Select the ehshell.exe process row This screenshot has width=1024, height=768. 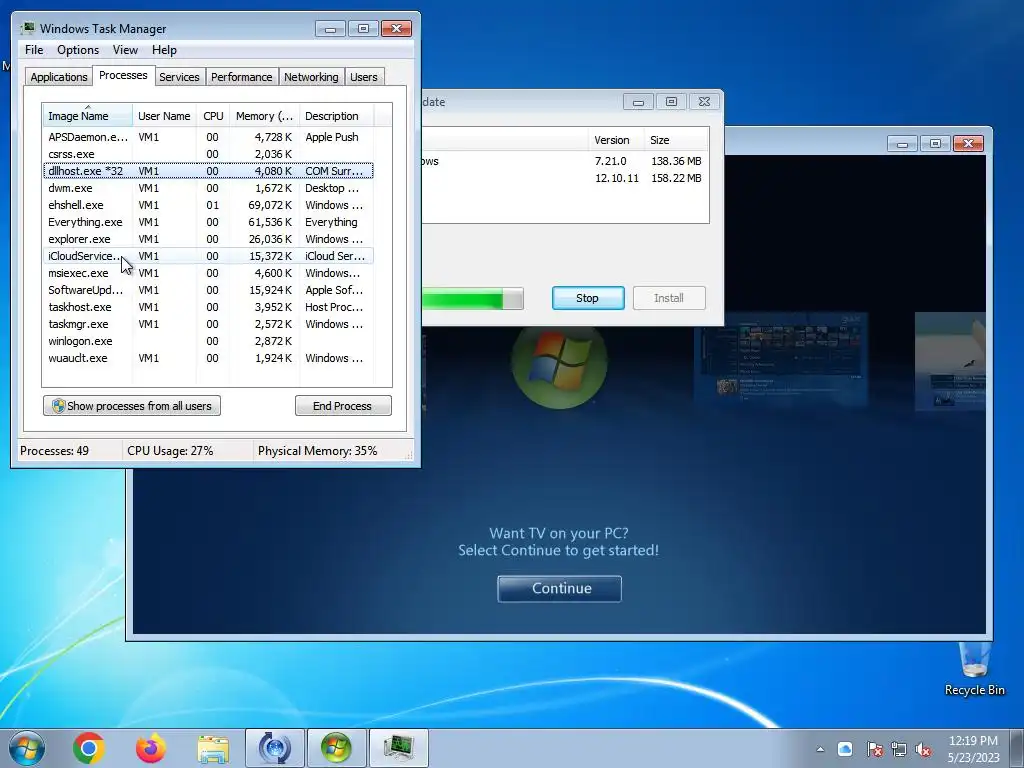coord(208,205)
